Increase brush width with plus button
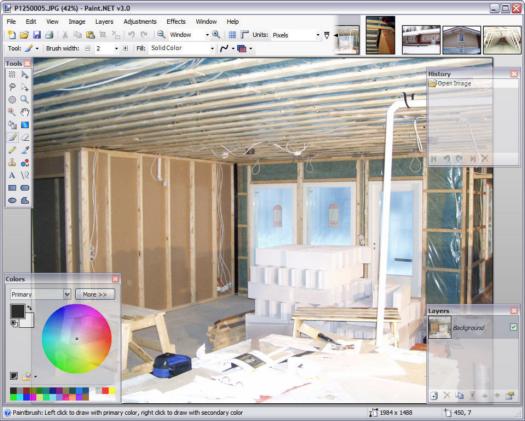Screen dimensions: 525x421 (125, 49)
